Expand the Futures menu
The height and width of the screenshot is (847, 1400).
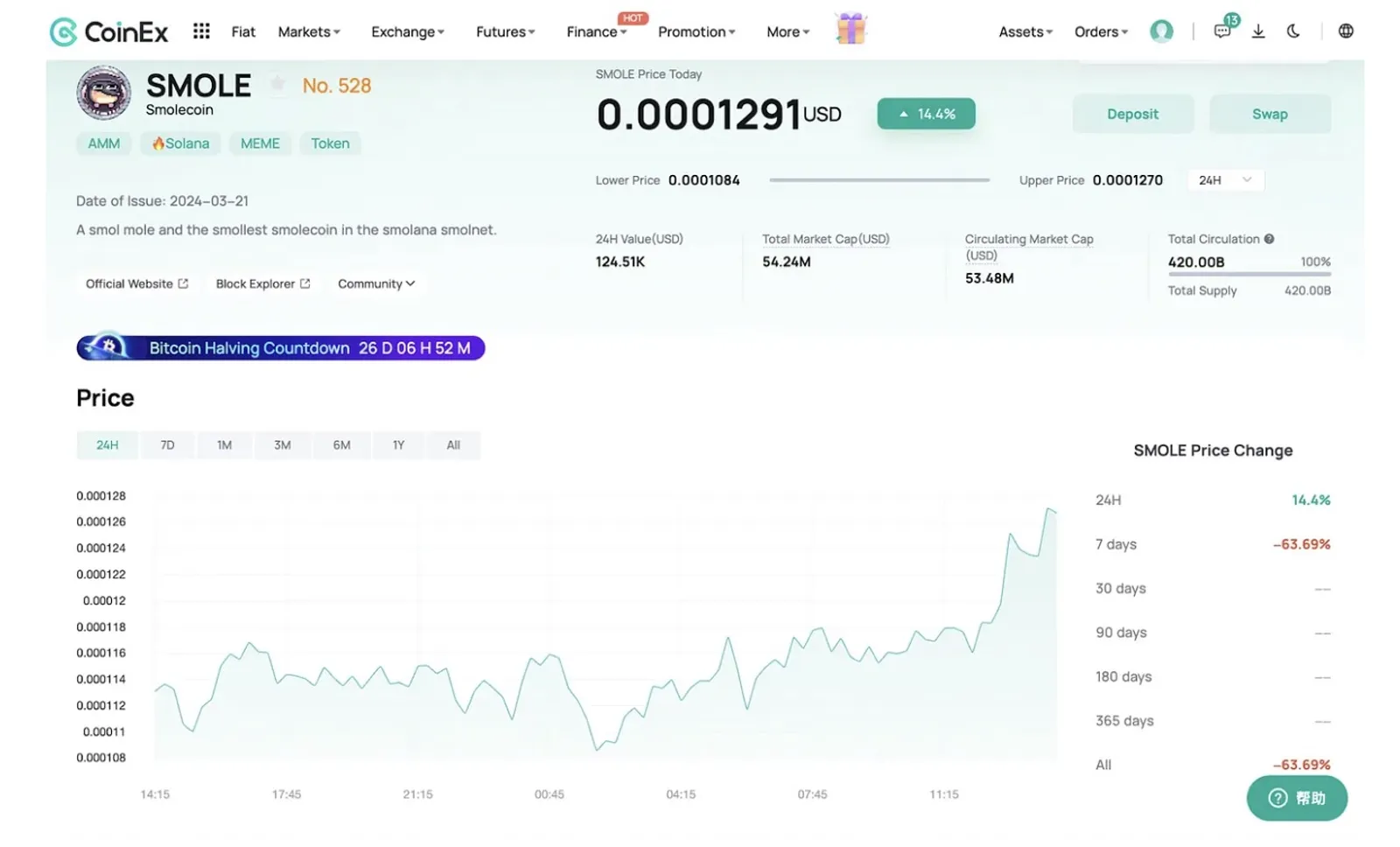pos(505,31)
